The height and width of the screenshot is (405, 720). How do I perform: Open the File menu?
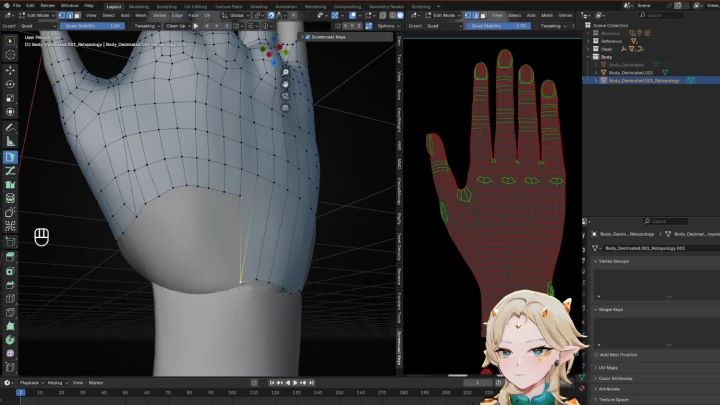(x=17, y=6)
